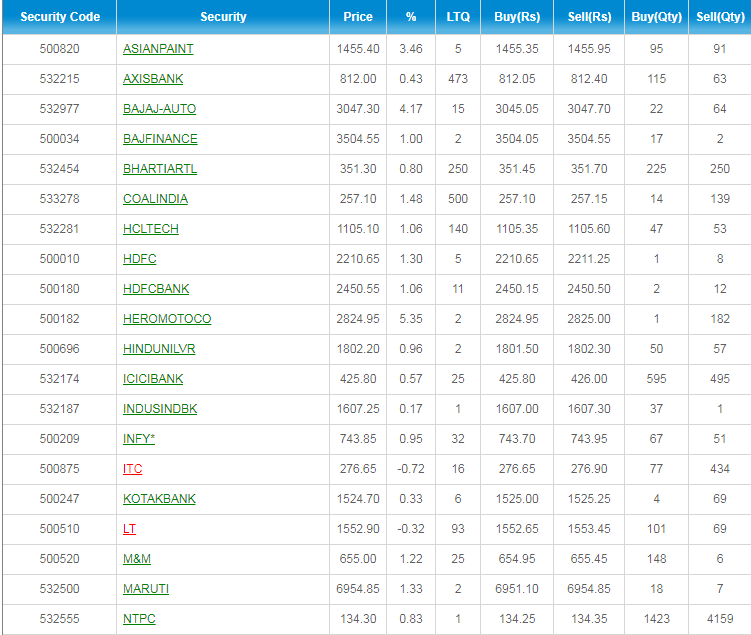Click BHARTIARTL buy quantity 225
Screen dimensions: 751x635
(x=656, y=169)
